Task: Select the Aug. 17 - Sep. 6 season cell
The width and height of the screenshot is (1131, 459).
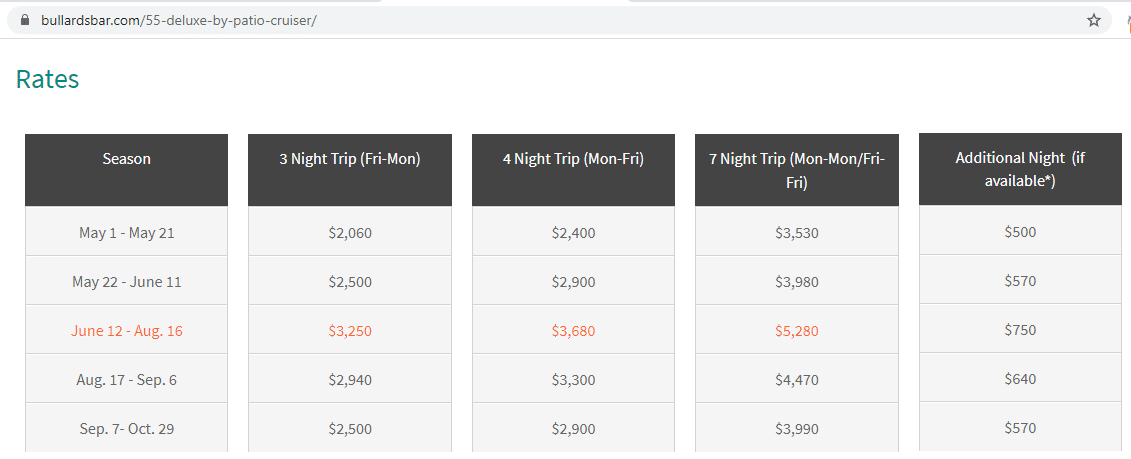Action: (126, 379)
